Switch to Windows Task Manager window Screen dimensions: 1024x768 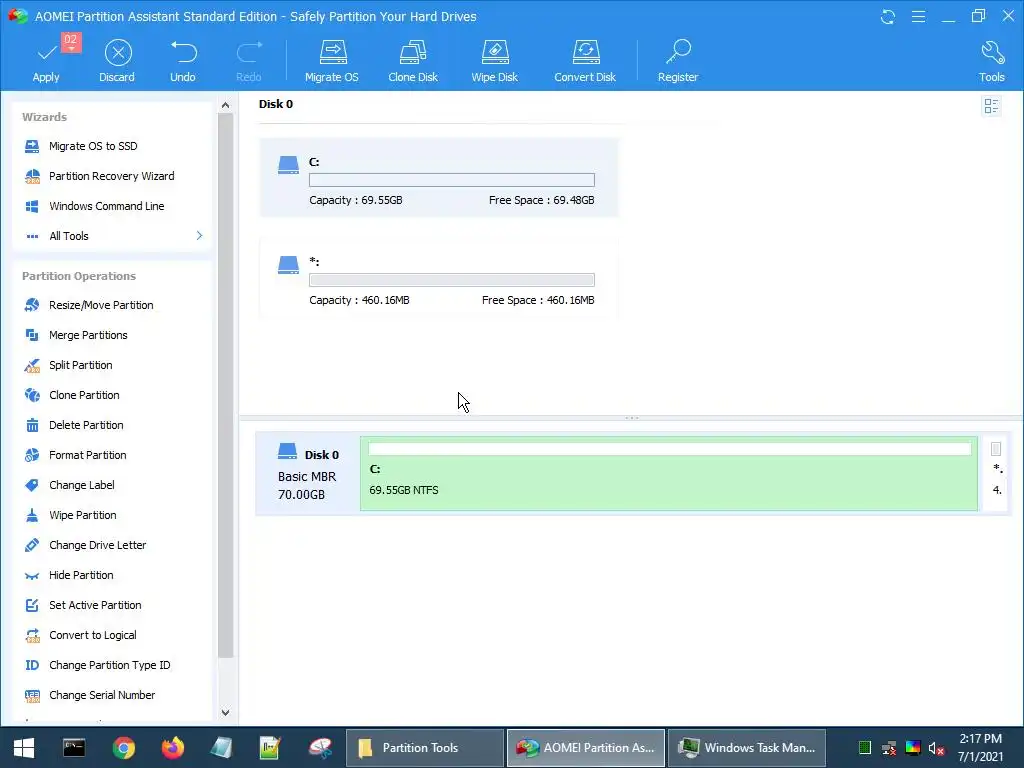[x=747, y=748]
